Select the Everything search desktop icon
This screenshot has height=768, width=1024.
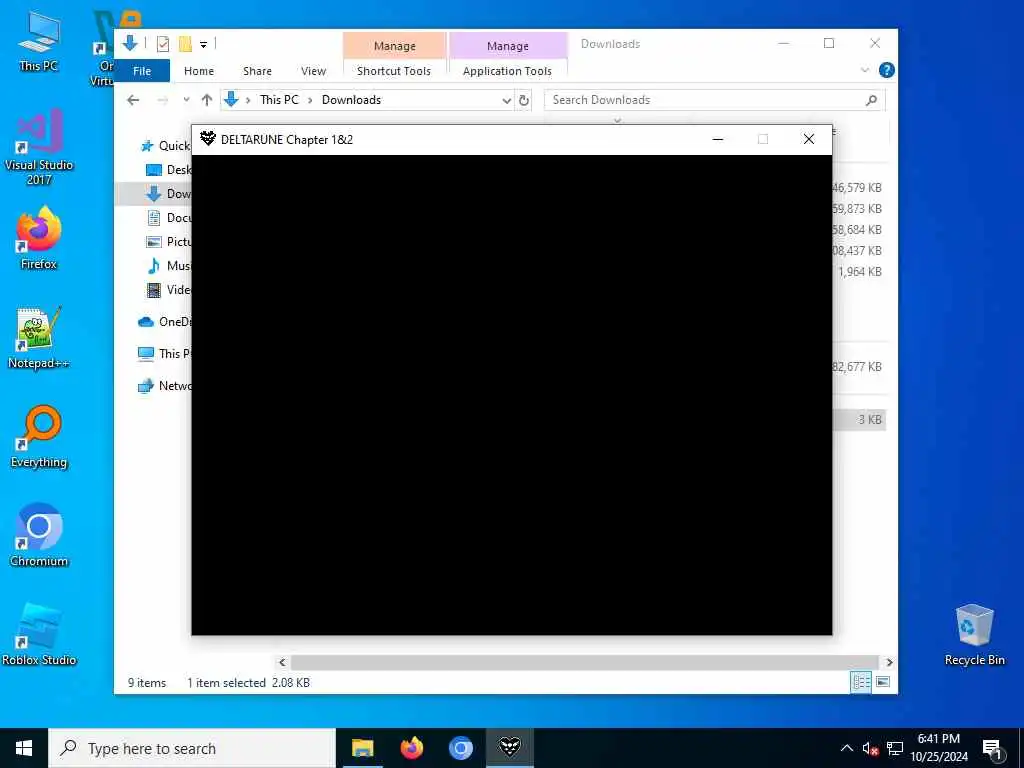39,437
